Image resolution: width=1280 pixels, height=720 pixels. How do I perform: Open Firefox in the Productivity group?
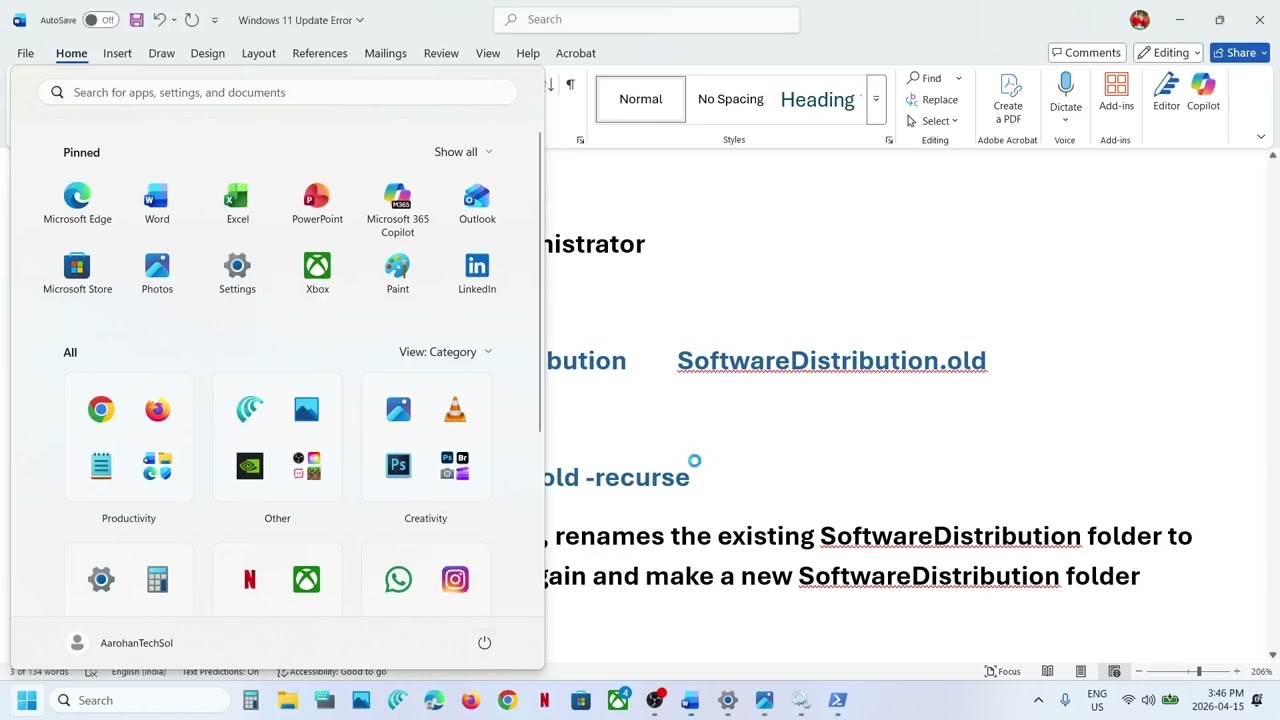click(157, 409)
